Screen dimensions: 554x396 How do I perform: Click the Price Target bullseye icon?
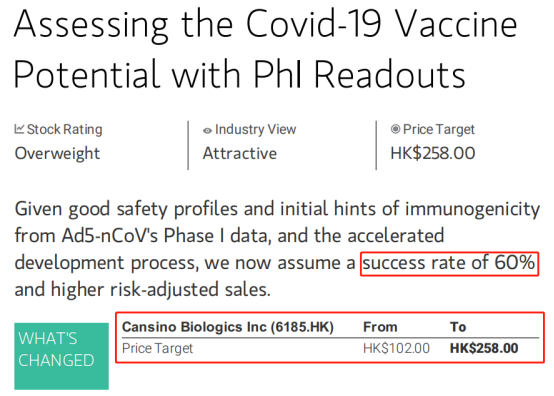pyautogui.click(x=395, y=129)
